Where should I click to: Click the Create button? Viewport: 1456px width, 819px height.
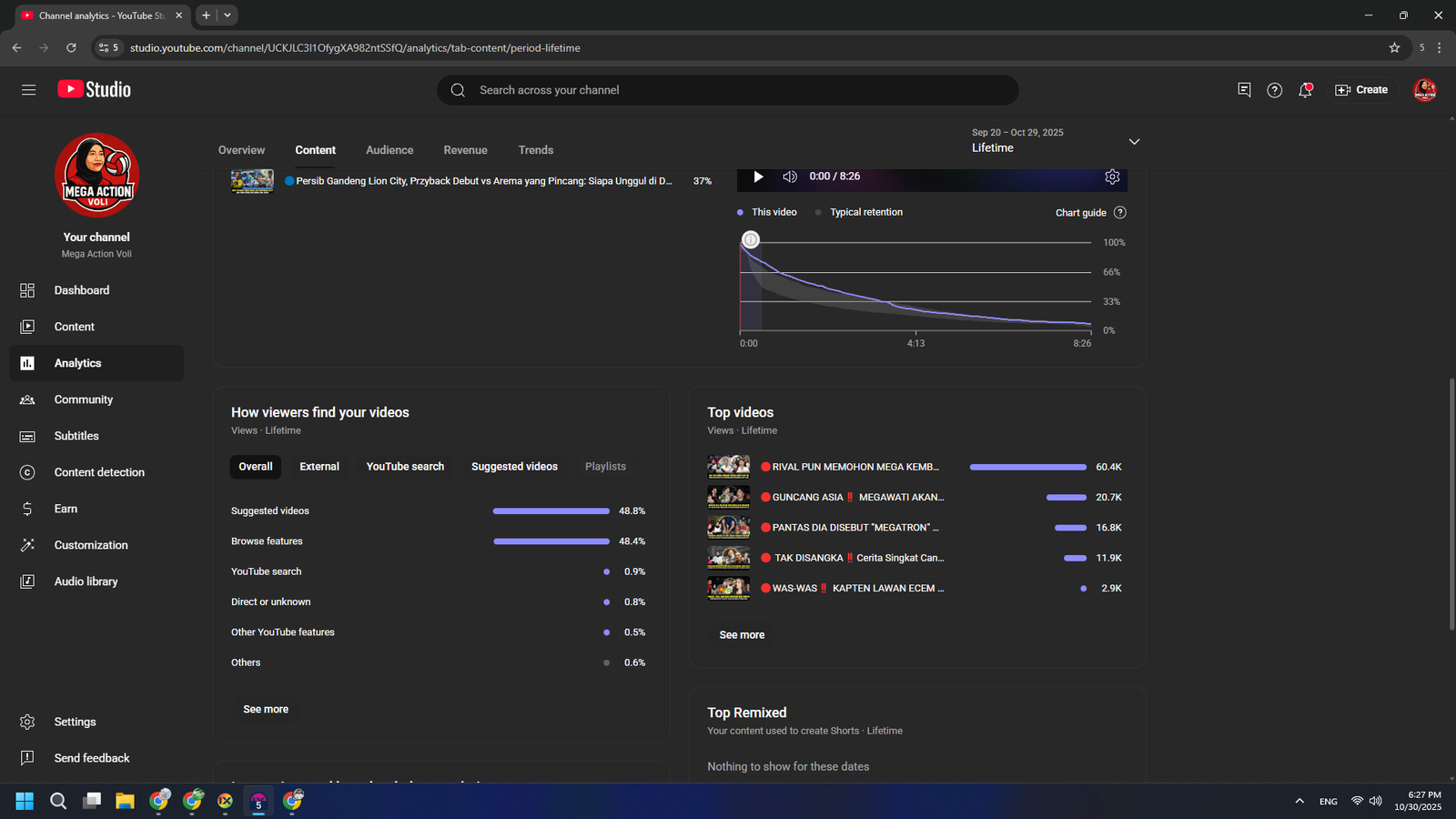1361,90
